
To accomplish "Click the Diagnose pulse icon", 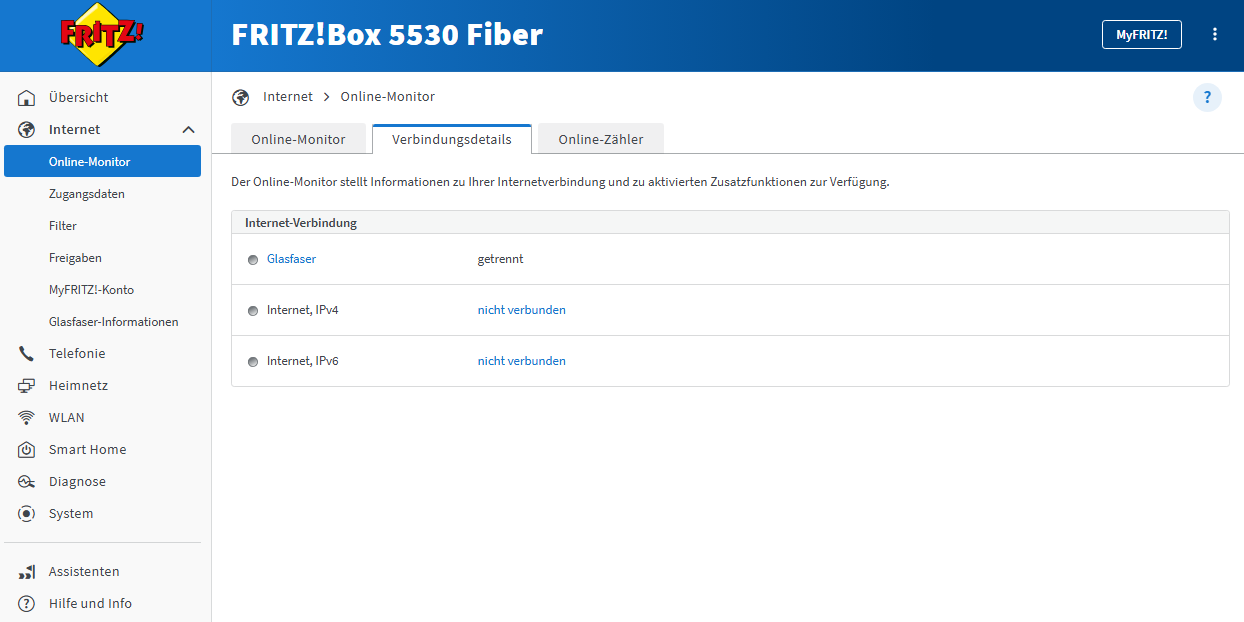I will pos(27,482).
